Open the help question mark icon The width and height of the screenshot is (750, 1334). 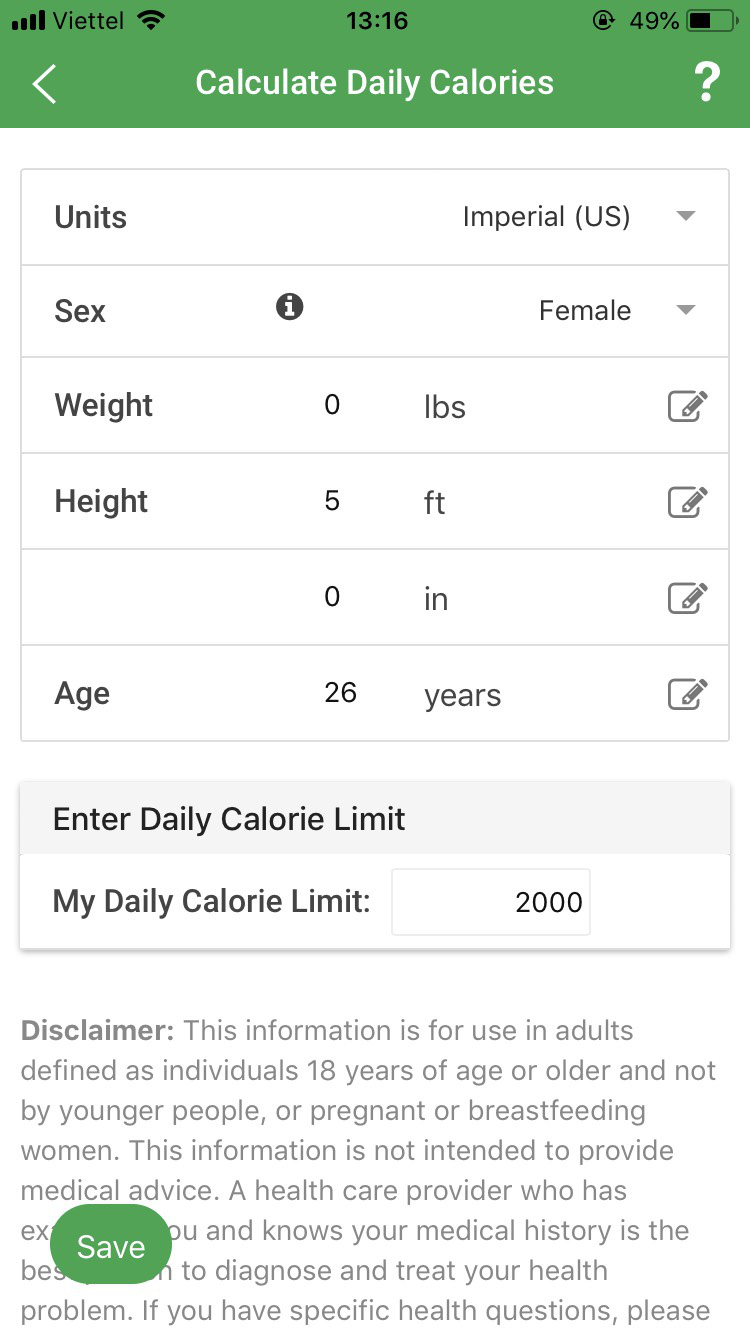tap(706, 83)
